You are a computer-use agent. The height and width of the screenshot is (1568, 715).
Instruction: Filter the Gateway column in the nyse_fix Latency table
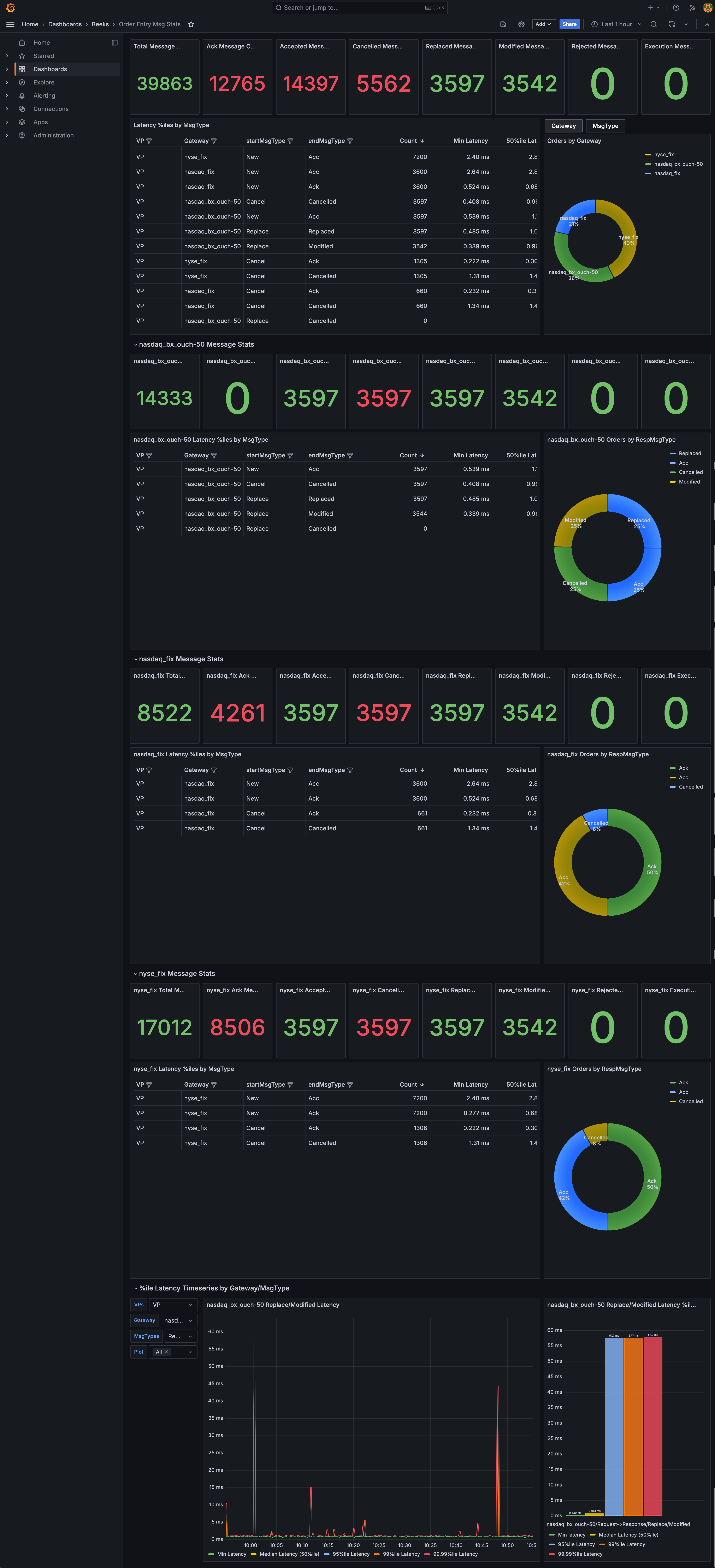(x=214, y=1085)
